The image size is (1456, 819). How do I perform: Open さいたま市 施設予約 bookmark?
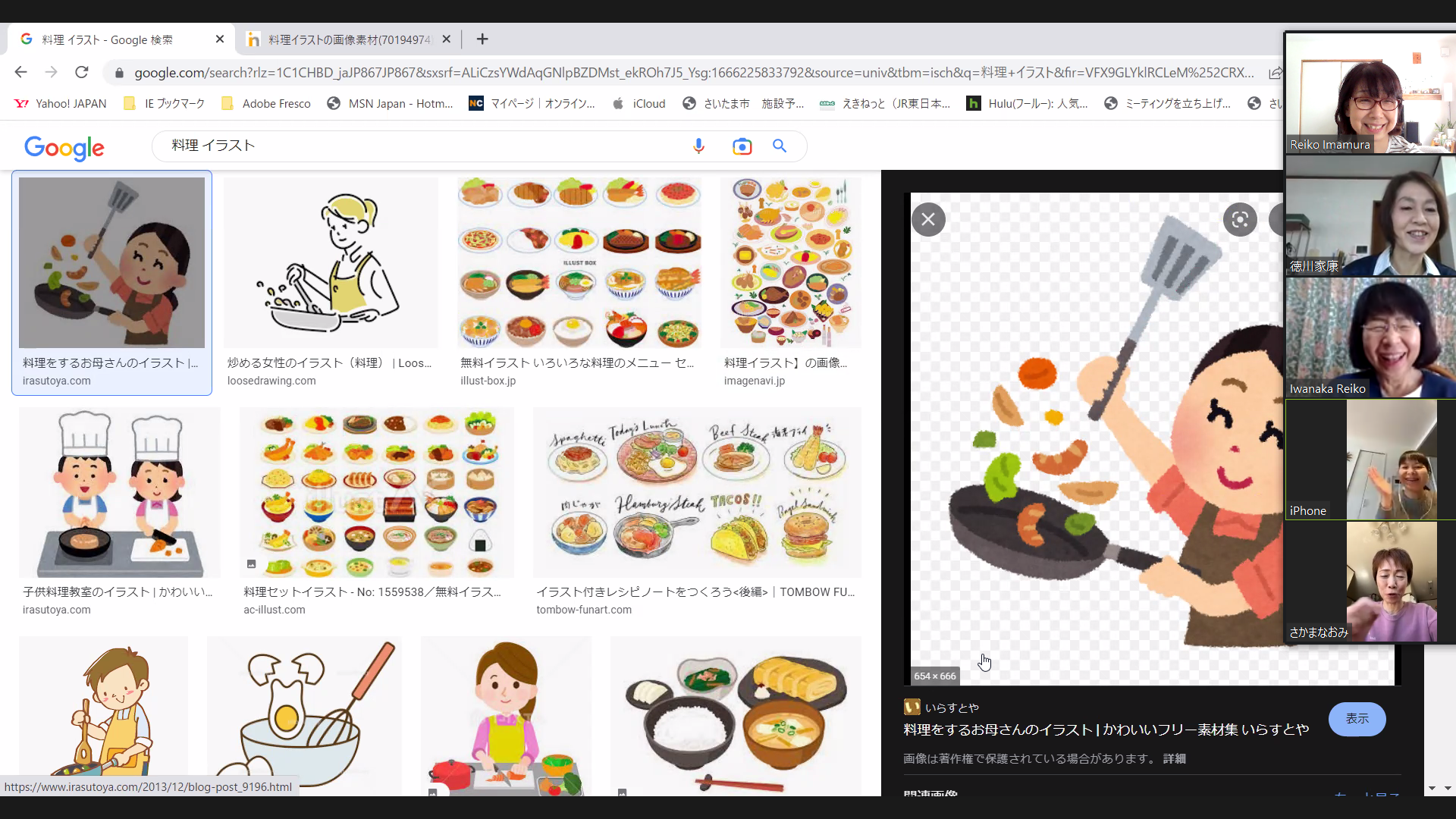click(x=743, y=103)
